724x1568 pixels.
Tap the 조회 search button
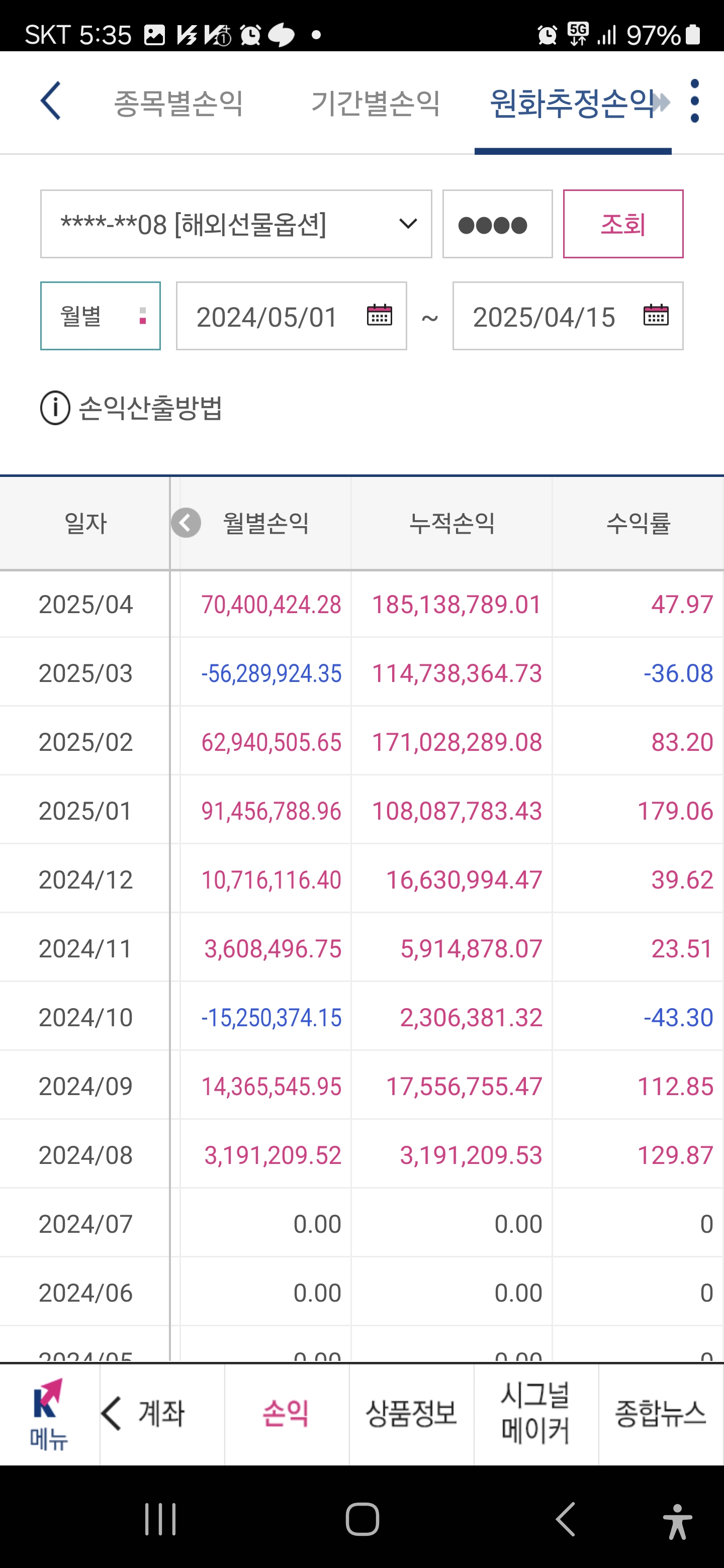click(x=623, y=224)
